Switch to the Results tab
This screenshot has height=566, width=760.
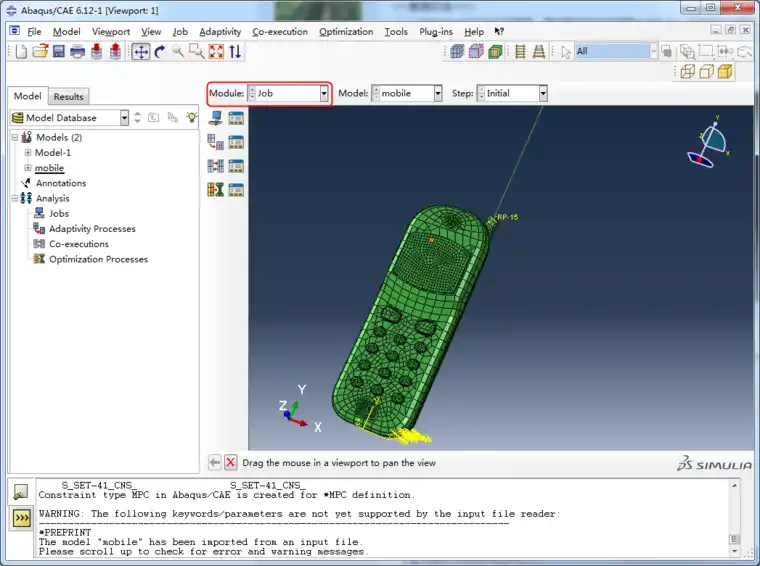68,96
